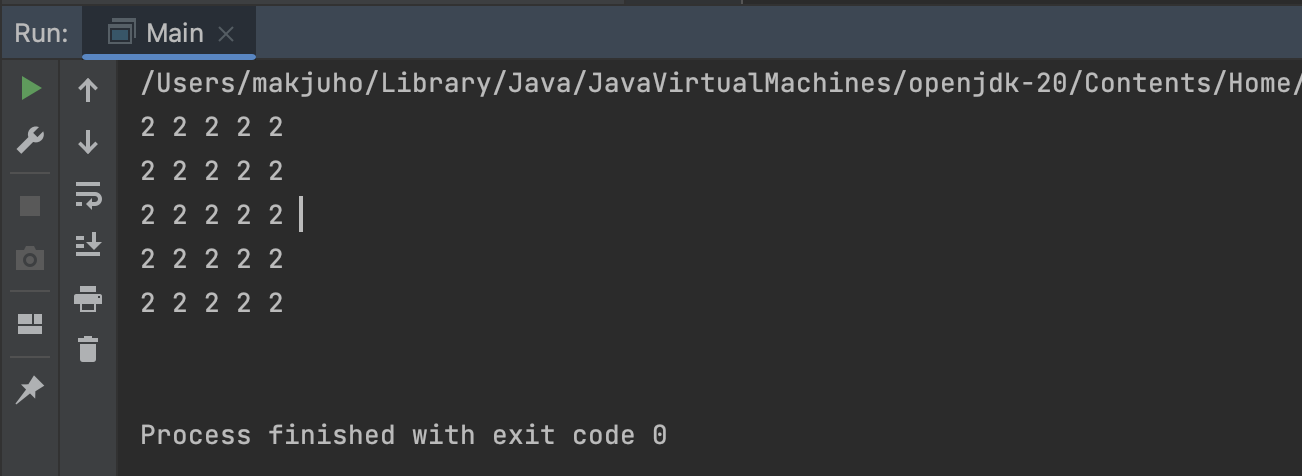Open run configuration with the wrench icon

coord(30,141)
